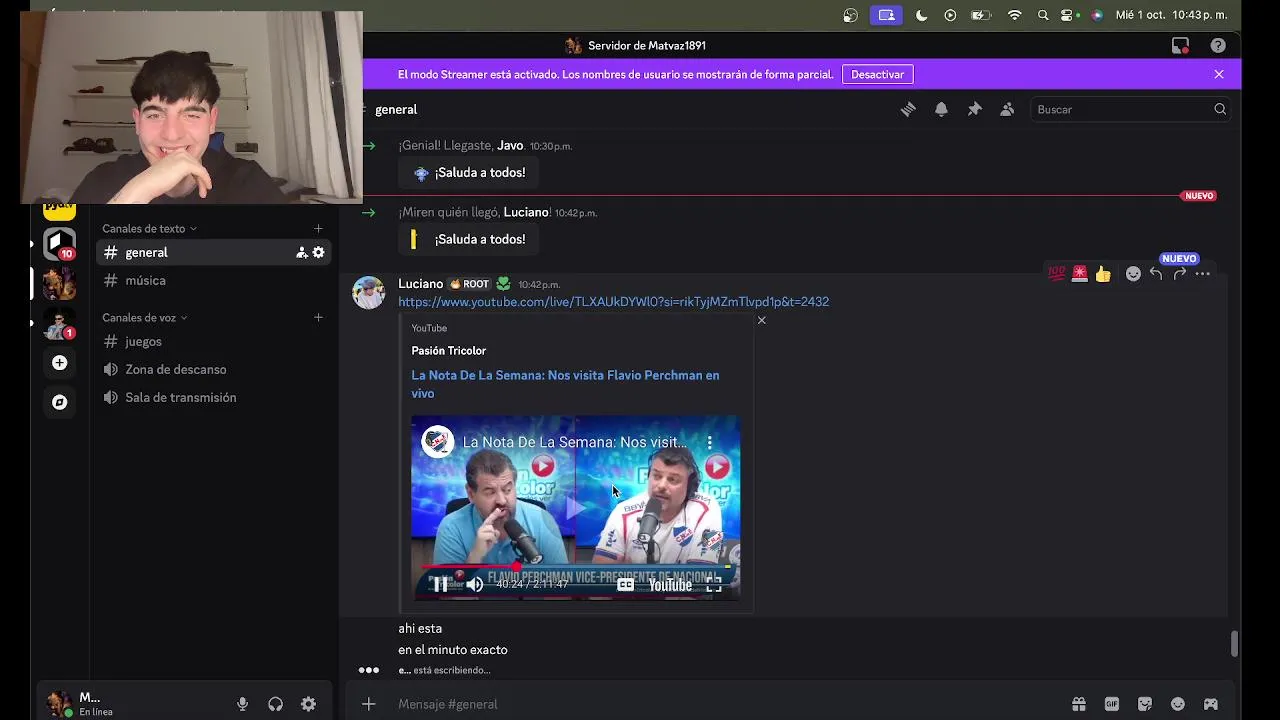Viewport: 1280px width, 720px height.
Task: Open server with the 10 notification badge
Action: [x=59, y=243]
